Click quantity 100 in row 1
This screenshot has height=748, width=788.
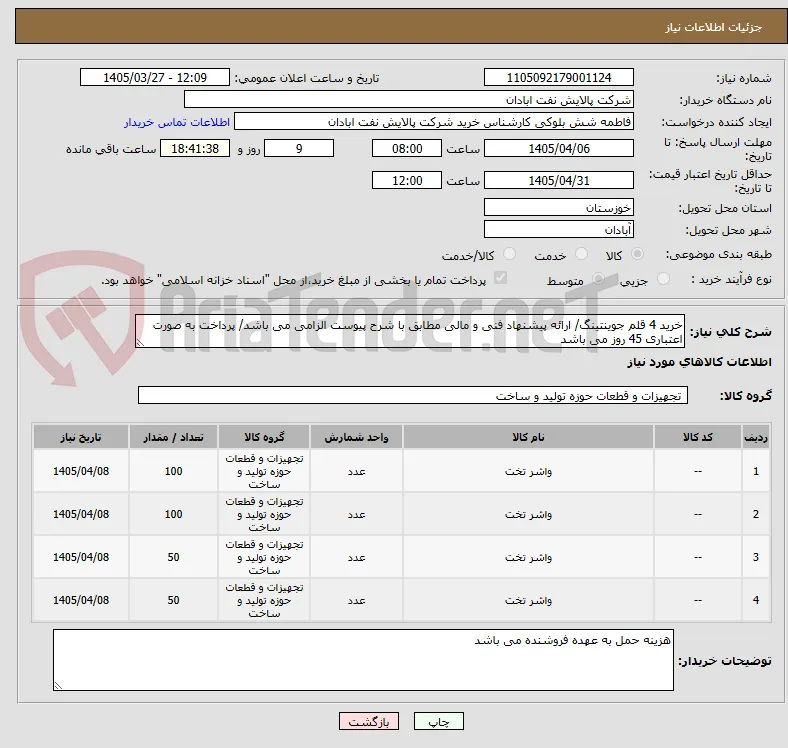[x=173, y=471]
